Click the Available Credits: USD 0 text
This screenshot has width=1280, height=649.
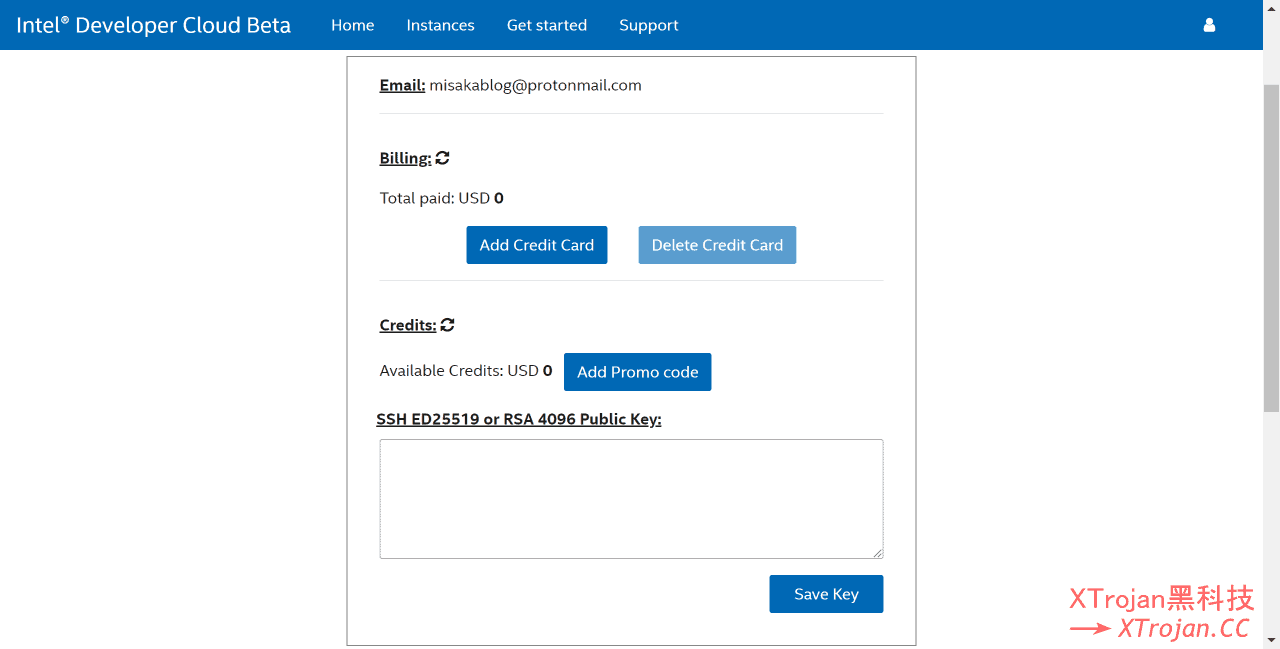(x=466, y=371)
